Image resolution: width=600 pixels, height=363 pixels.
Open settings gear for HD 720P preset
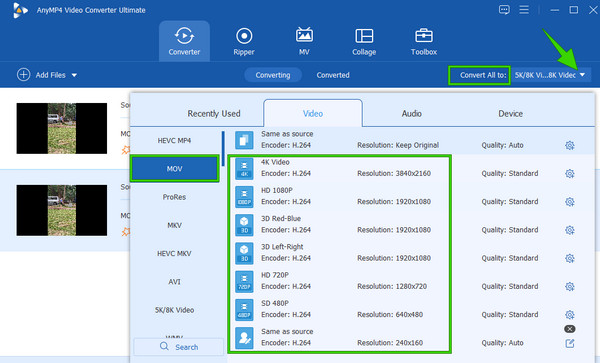click(x=570, y=286)
